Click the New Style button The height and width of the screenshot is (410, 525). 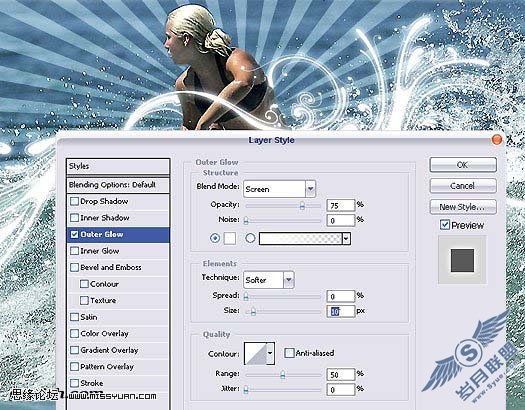tap(463, 207)
